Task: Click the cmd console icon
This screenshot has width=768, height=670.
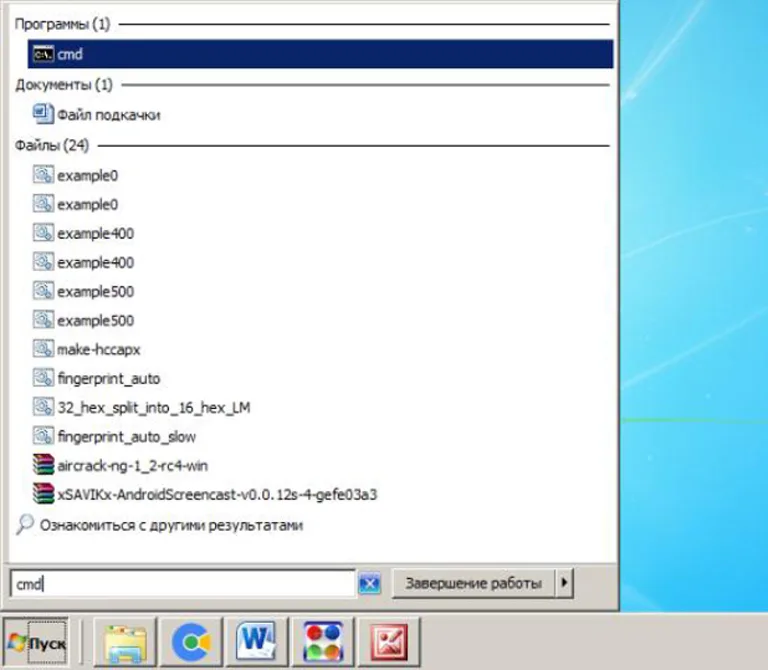Action: coord(43,53)
